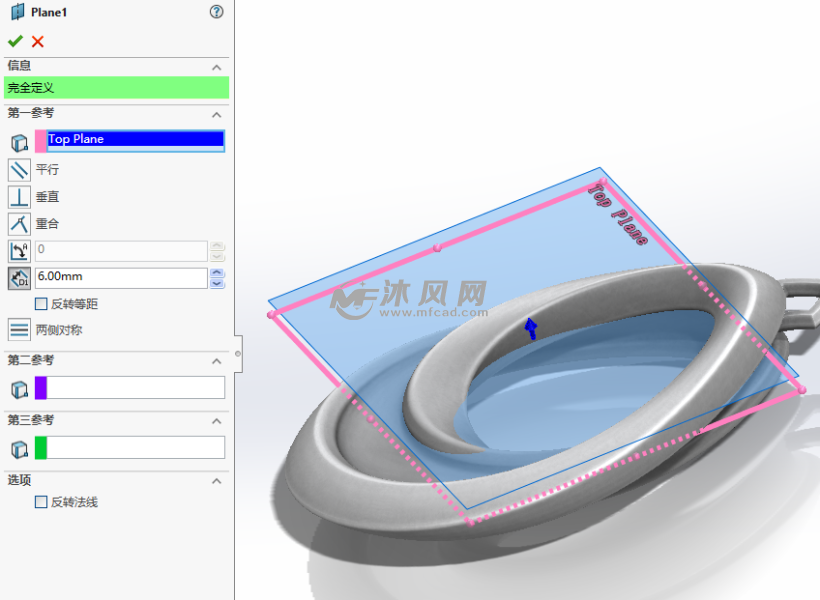Click the second reference selection box
The width and height of the screenshot is (820, 600).
coord(135,388)
